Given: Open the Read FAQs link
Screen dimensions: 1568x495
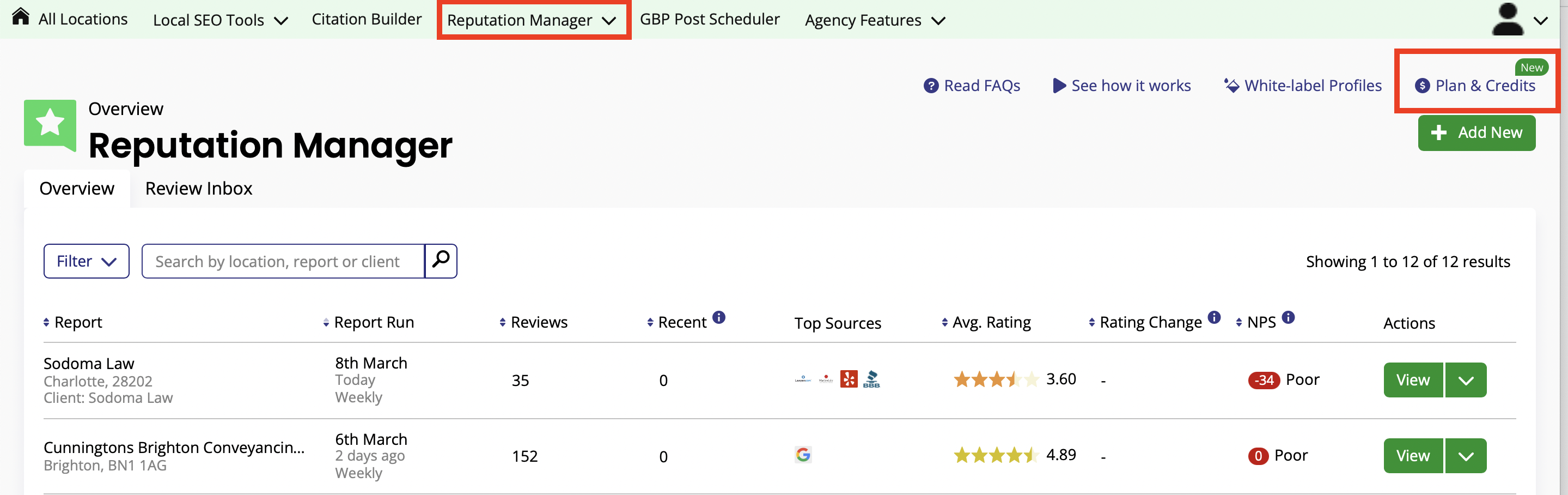Looking at the screenshot, I should click(972, 86).
